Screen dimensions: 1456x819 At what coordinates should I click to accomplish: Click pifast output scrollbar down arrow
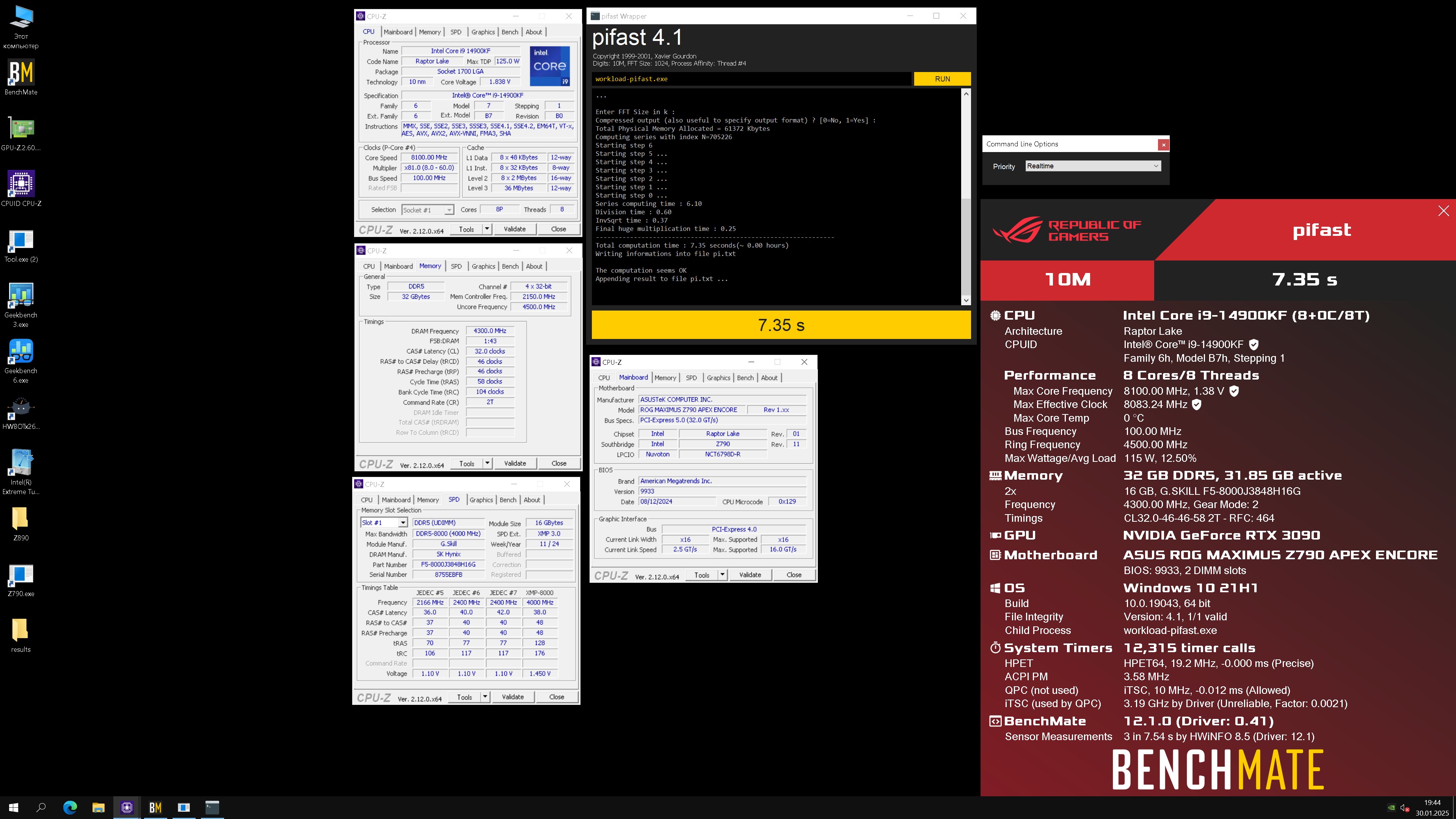click(x=966, y=300)
